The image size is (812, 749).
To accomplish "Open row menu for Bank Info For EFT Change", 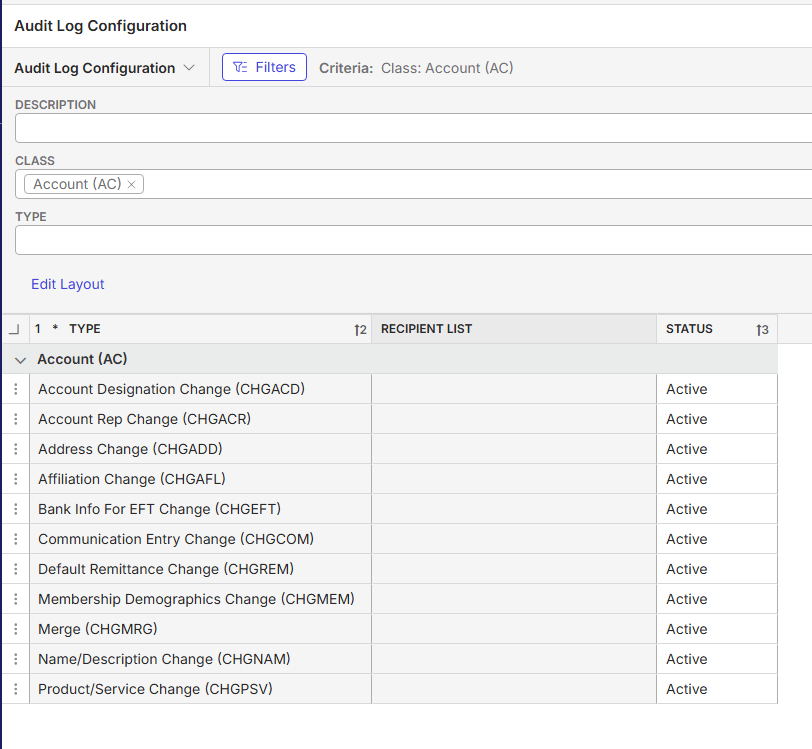I will pyautogui.click(x=16, y=509).
